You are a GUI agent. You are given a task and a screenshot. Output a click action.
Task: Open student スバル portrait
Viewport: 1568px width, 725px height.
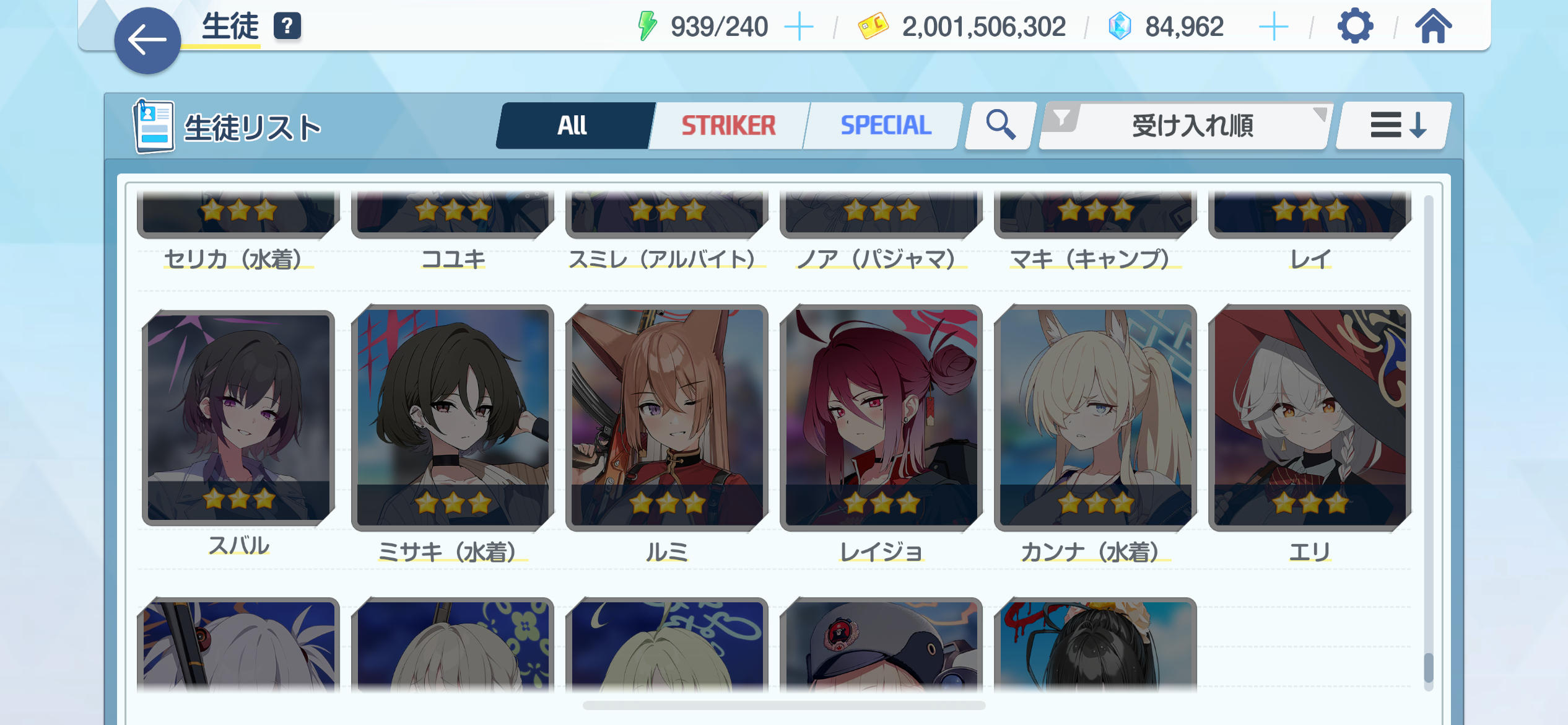click(x=238, y=418)
